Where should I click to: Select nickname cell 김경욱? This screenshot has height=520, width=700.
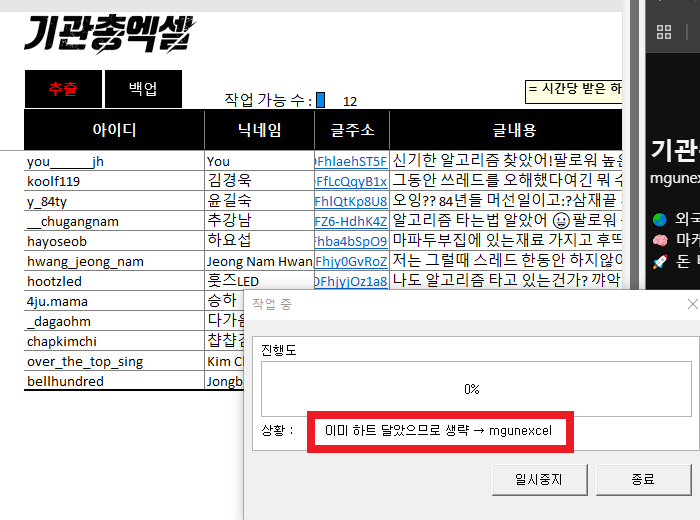point(259,181)
